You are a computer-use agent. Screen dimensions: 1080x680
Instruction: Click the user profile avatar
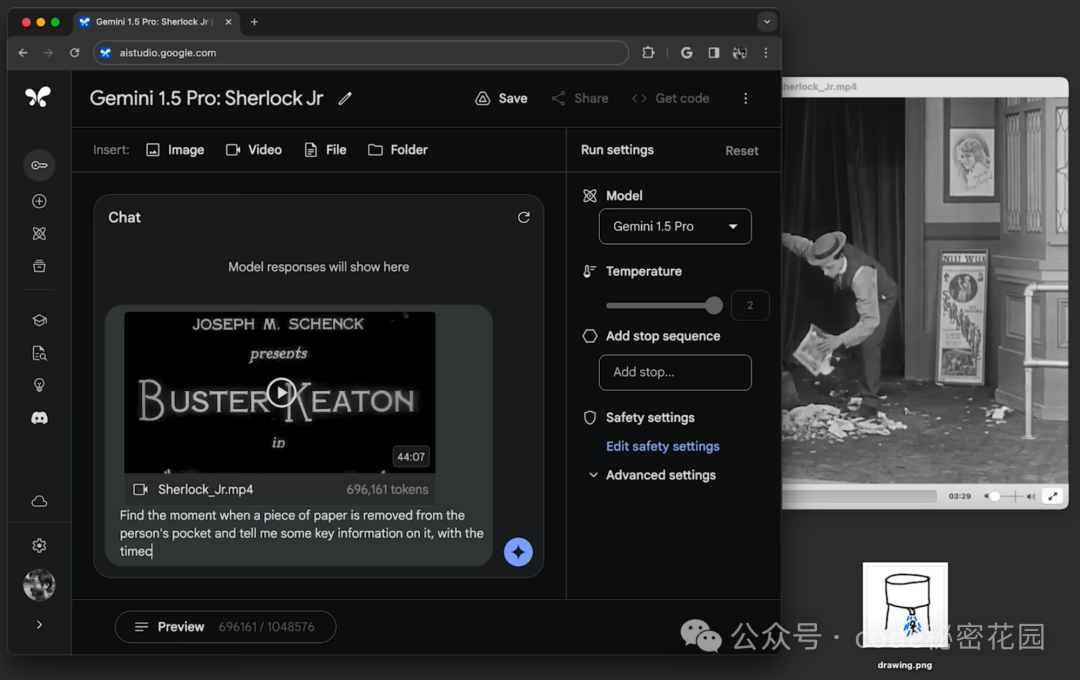click(x=39, y=585)
